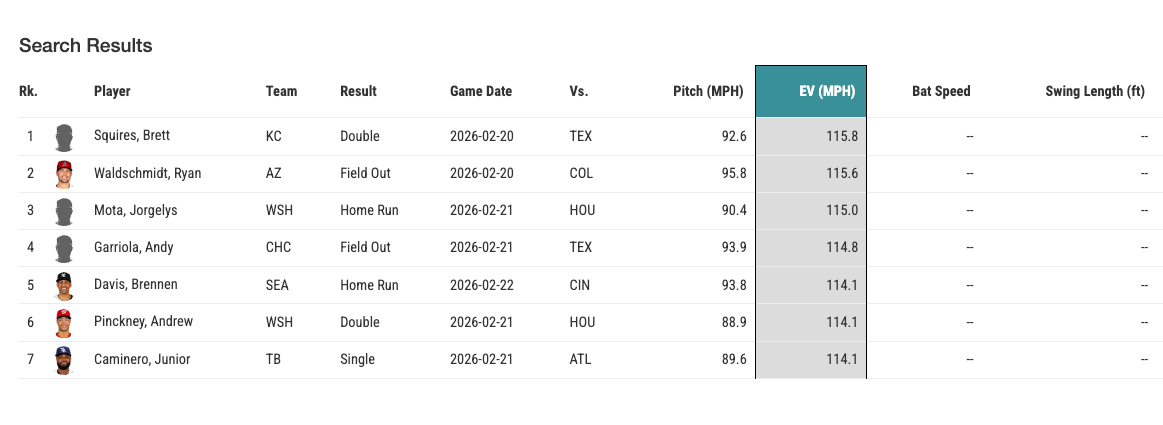Sort by Swing Length (ft) header
Image resolution: width=1163 pixels, height=425 pixels.
tap(1095, 91)
